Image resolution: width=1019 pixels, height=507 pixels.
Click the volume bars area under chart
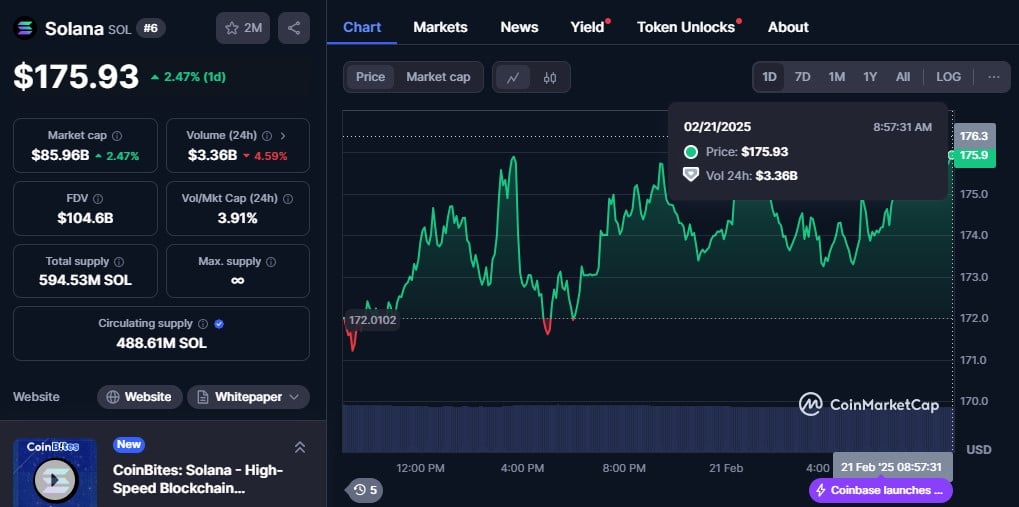click(x=647, y=428)
